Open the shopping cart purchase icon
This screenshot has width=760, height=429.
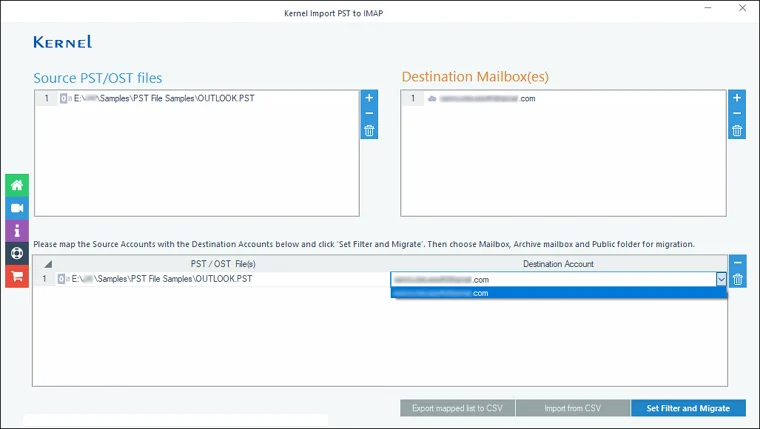tap(17, 276)
